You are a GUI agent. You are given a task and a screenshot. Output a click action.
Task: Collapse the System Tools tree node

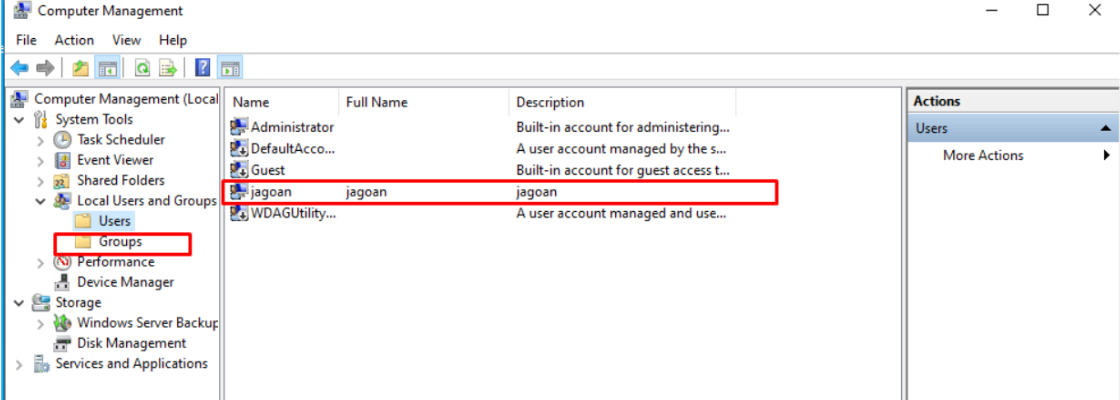[x=19, y=119]
